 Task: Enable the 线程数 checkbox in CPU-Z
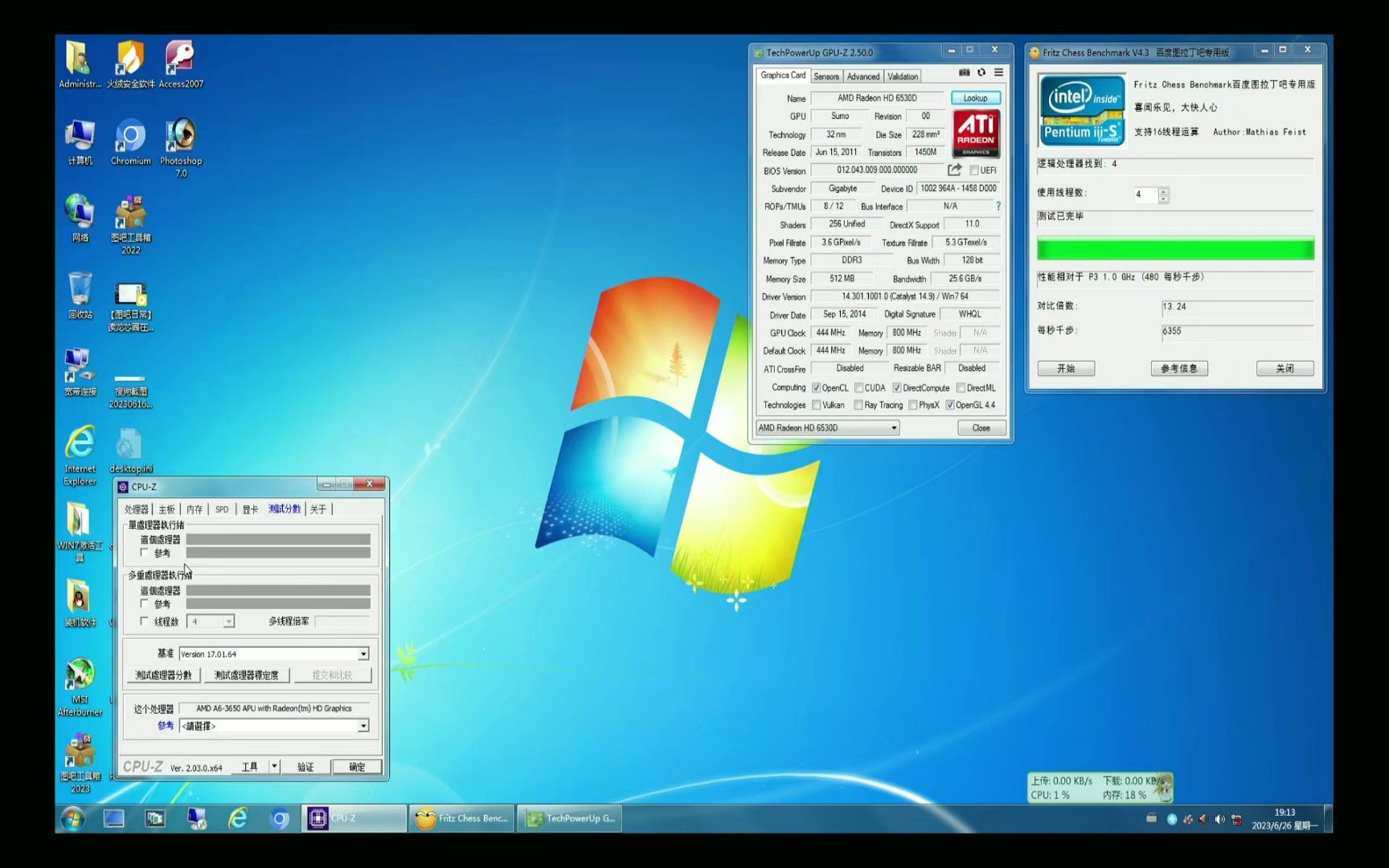click(145, 621)
